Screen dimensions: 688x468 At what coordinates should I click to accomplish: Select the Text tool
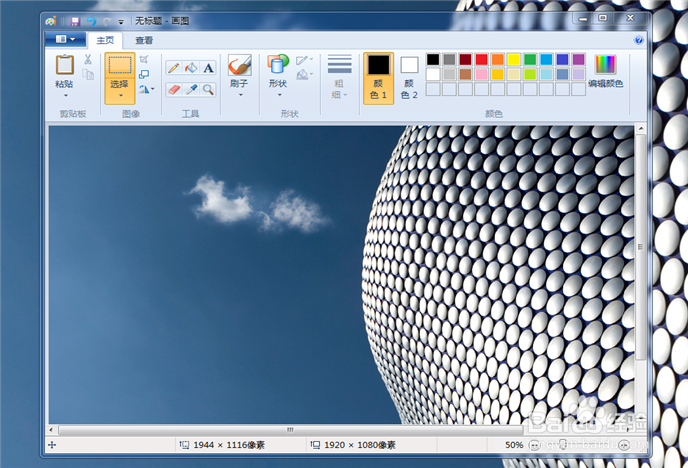208,68
